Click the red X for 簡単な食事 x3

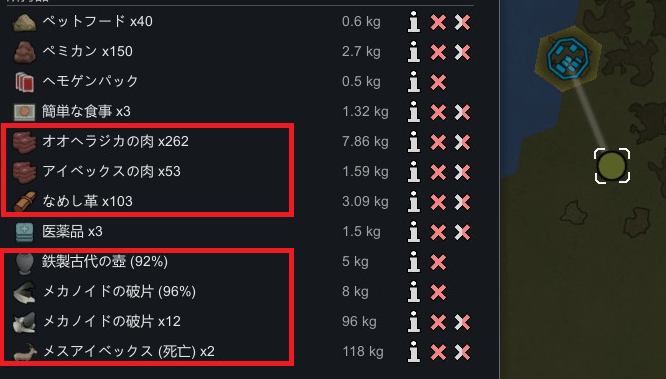click(x=438, y=112)
